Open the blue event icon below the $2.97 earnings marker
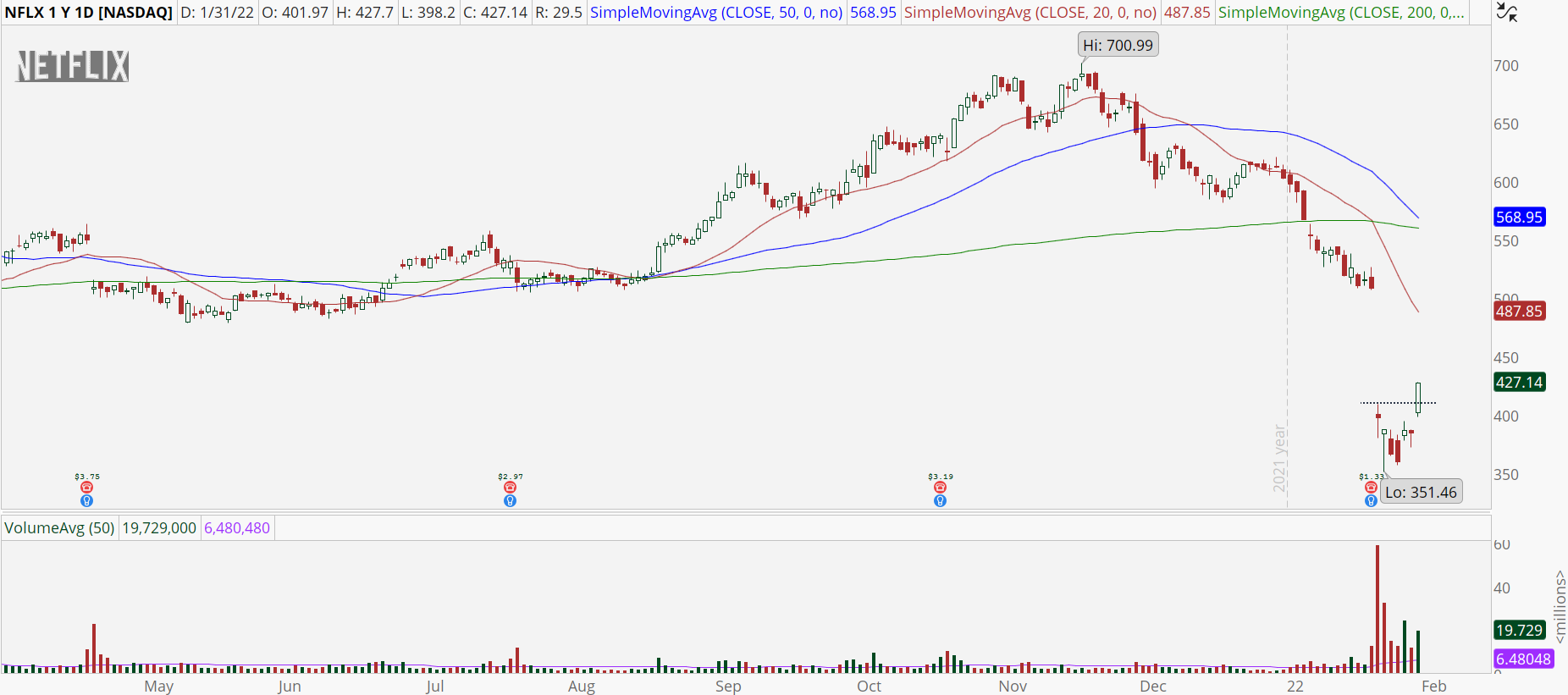The height and width of the screenshot is (695, 1568). tap(510, 501)
